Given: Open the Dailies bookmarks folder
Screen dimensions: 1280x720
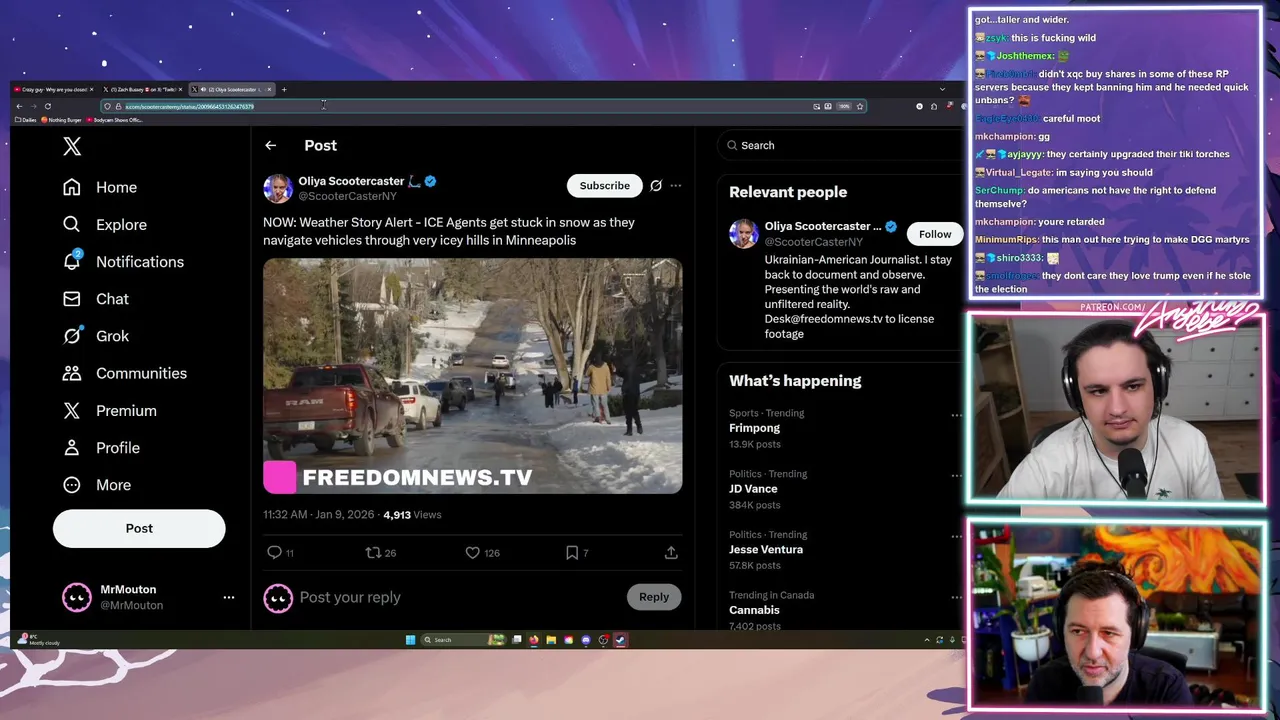Looking at the screenshot, I should (x=25, y=120).
